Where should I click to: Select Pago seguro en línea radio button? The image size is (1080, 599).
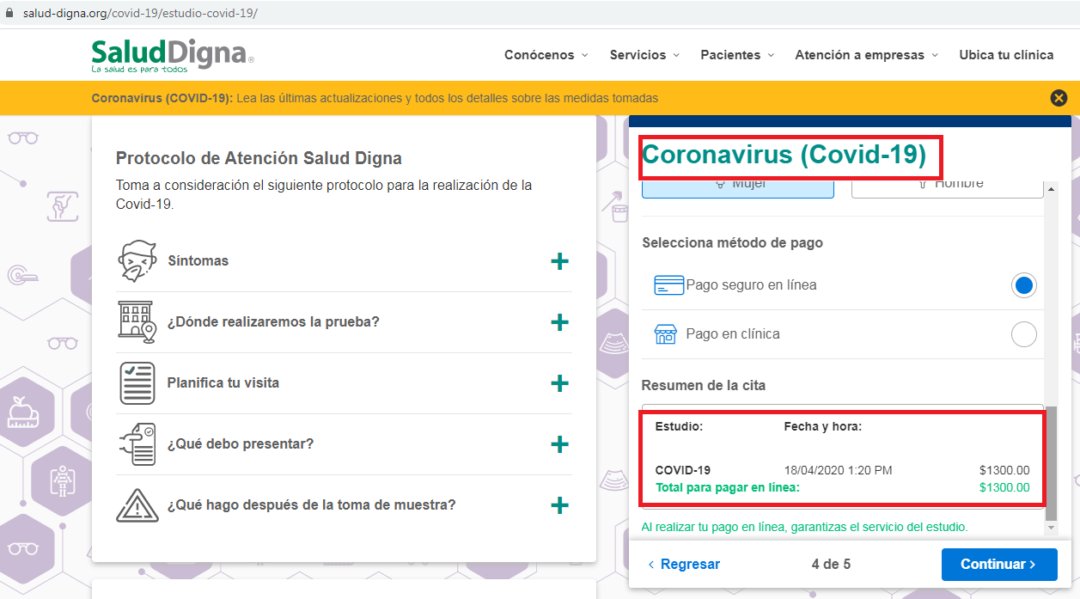pyautogui.click(x=1024, y=285)
